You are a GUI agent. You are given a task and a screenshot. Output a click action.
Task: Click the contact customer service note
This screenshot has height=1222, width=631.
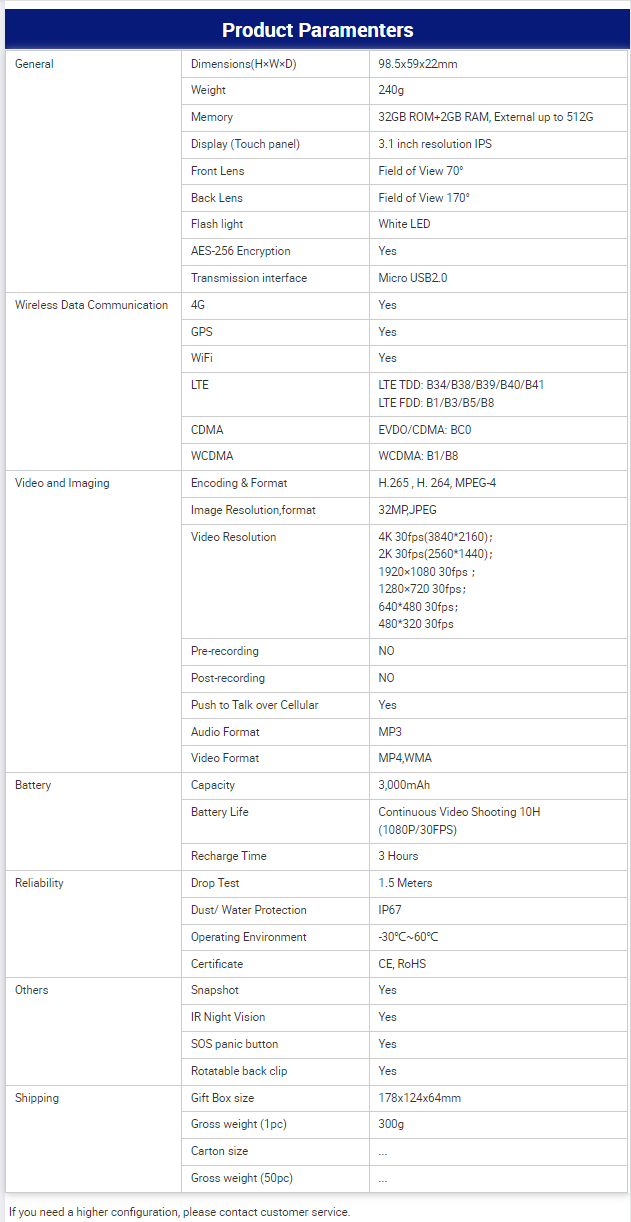pos(180,1212)
